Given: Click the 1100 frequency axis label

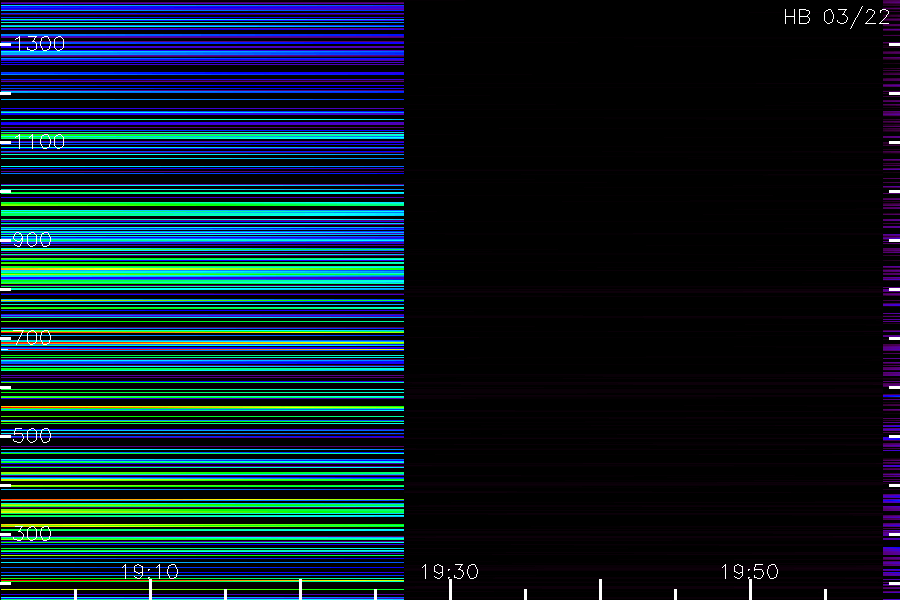Looking at the screenshot, I should (39, 142).
